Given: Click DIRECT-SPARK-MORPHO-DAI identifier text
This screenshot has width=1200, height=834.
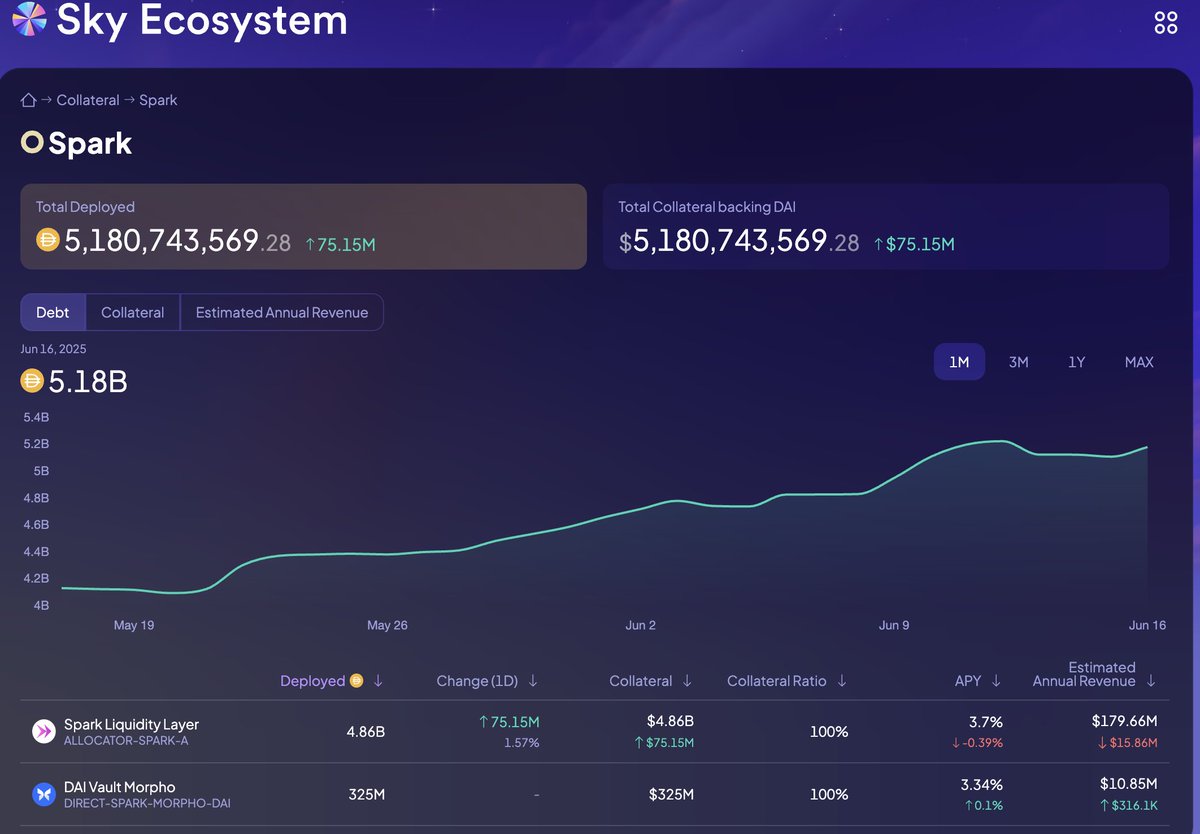Looking at the screenshot, I should pos(147,803).
